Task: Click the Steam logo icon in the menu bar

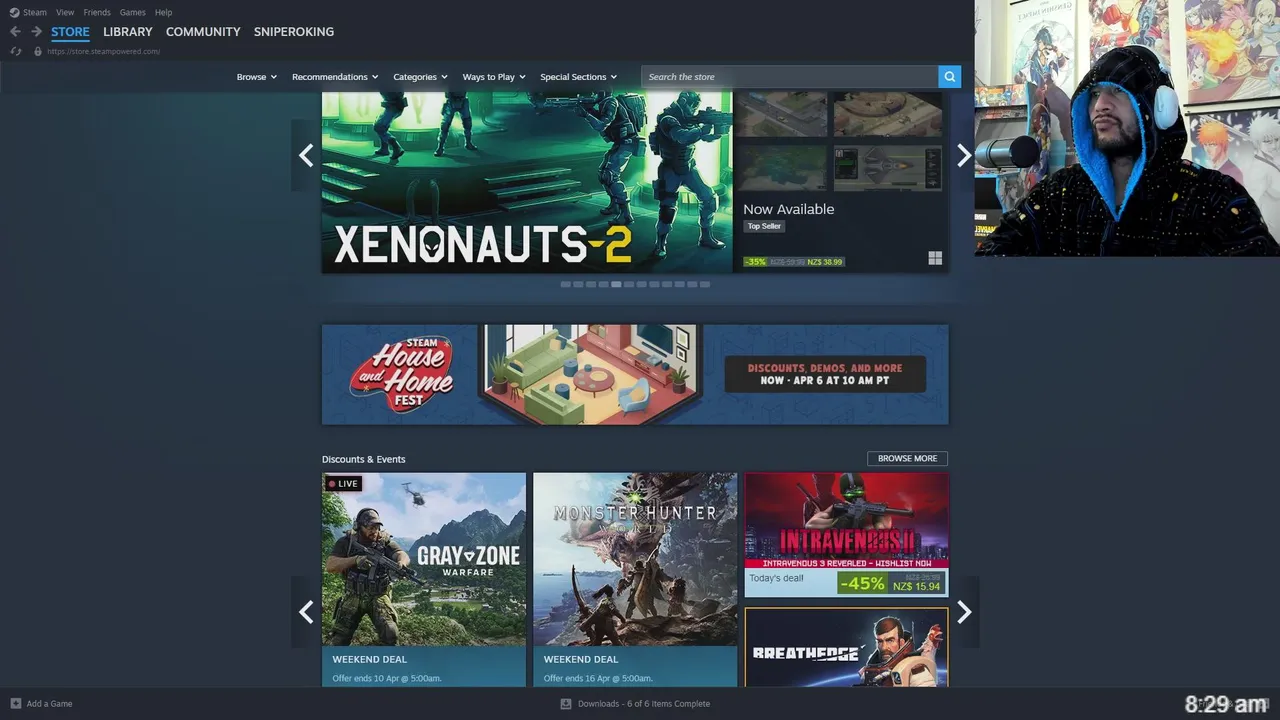Action: click(14, 12)
